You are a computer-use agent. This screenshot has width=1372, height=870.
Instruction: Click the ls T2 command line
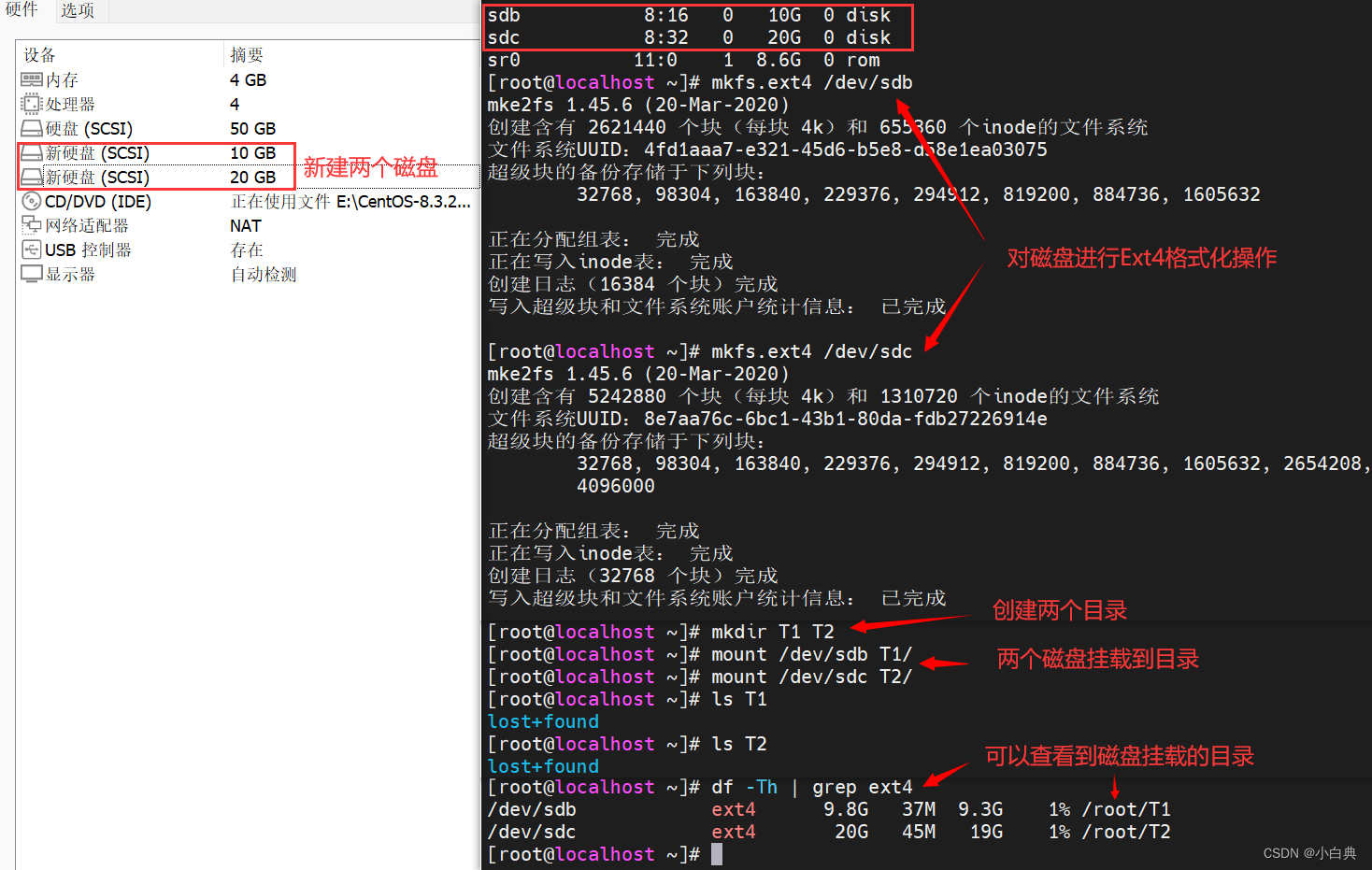pyautogui.click(x=627, y=745)
